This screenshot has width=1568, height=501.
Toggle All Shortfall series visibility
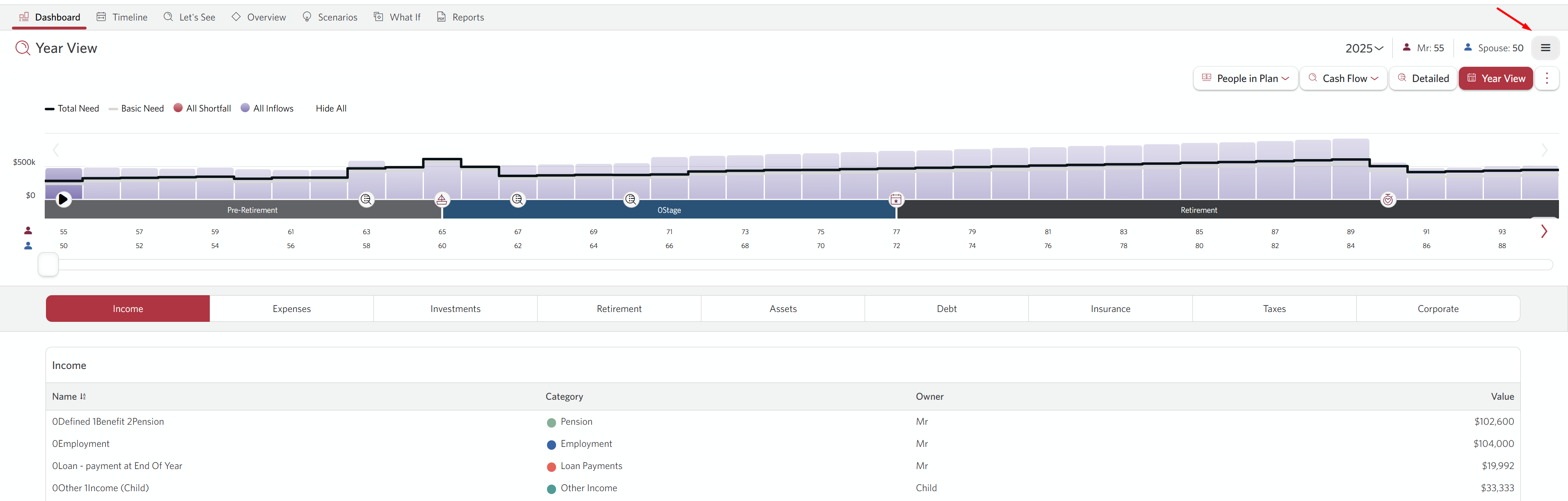pos(202,108)
